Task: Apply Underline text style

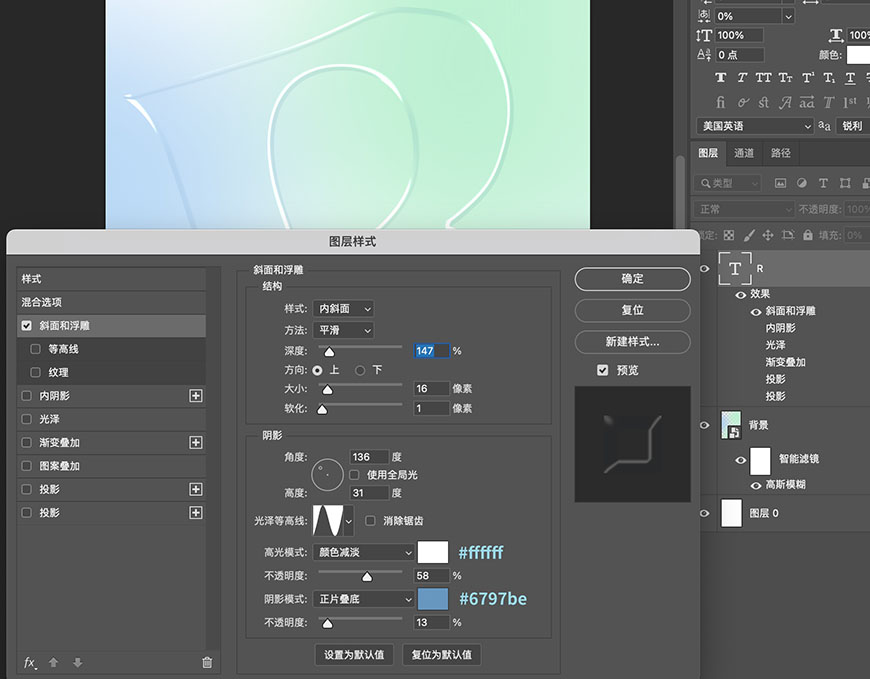Action: (850, 78)
